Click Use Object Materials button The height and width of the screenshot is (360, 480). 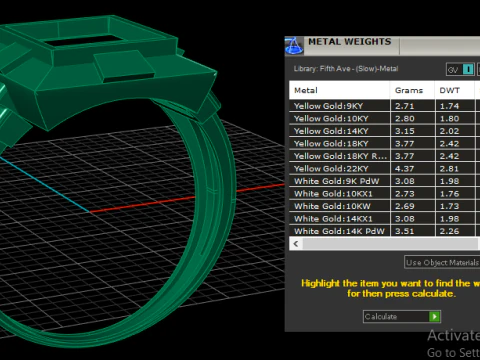tap(442, 262)
